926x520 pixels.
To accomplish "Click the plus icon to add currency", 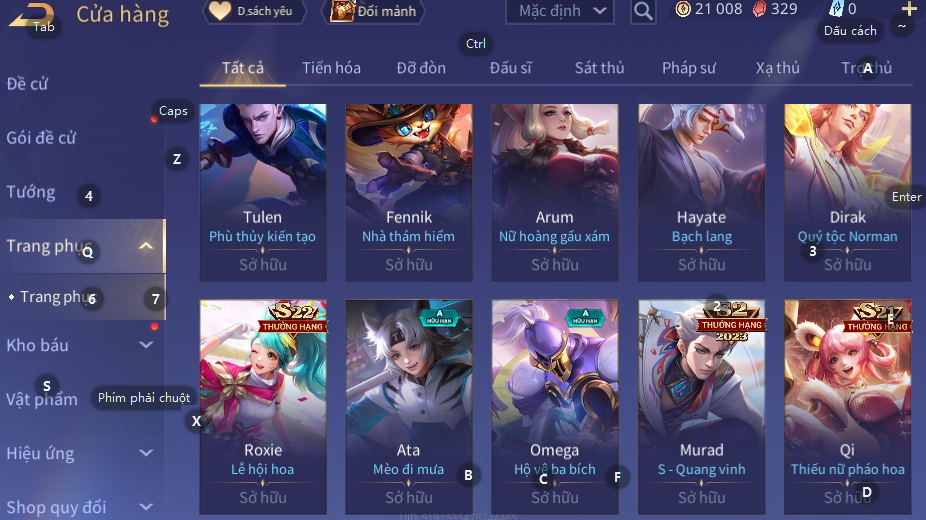I will point(909,9).
